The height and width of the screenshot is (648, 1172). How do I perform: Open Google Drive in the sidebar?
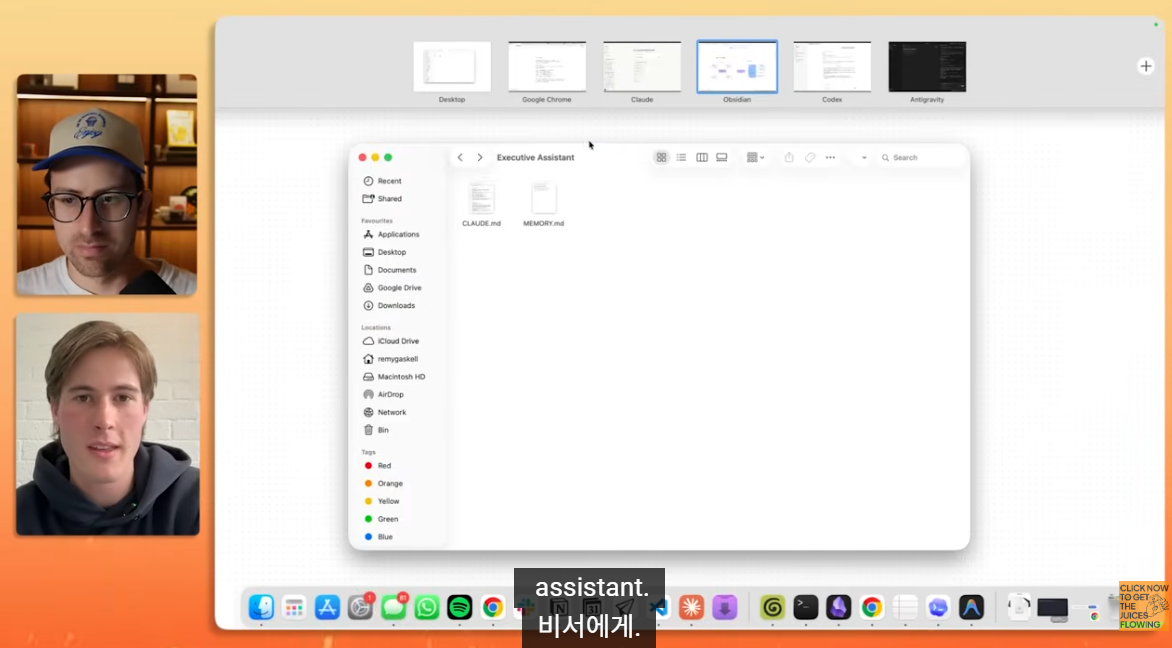point(399,288)
